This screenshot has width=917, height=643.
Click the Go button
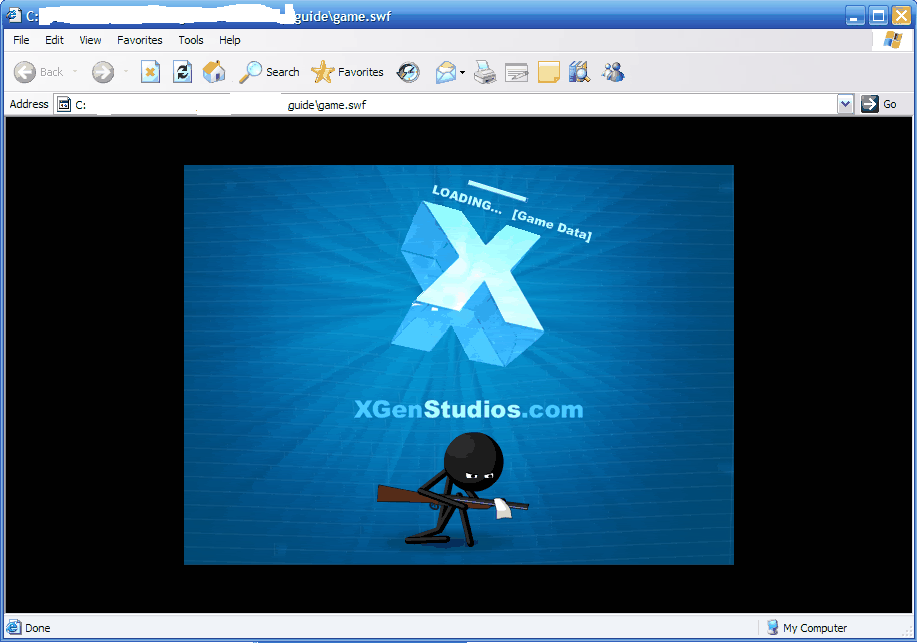point(880,104)
